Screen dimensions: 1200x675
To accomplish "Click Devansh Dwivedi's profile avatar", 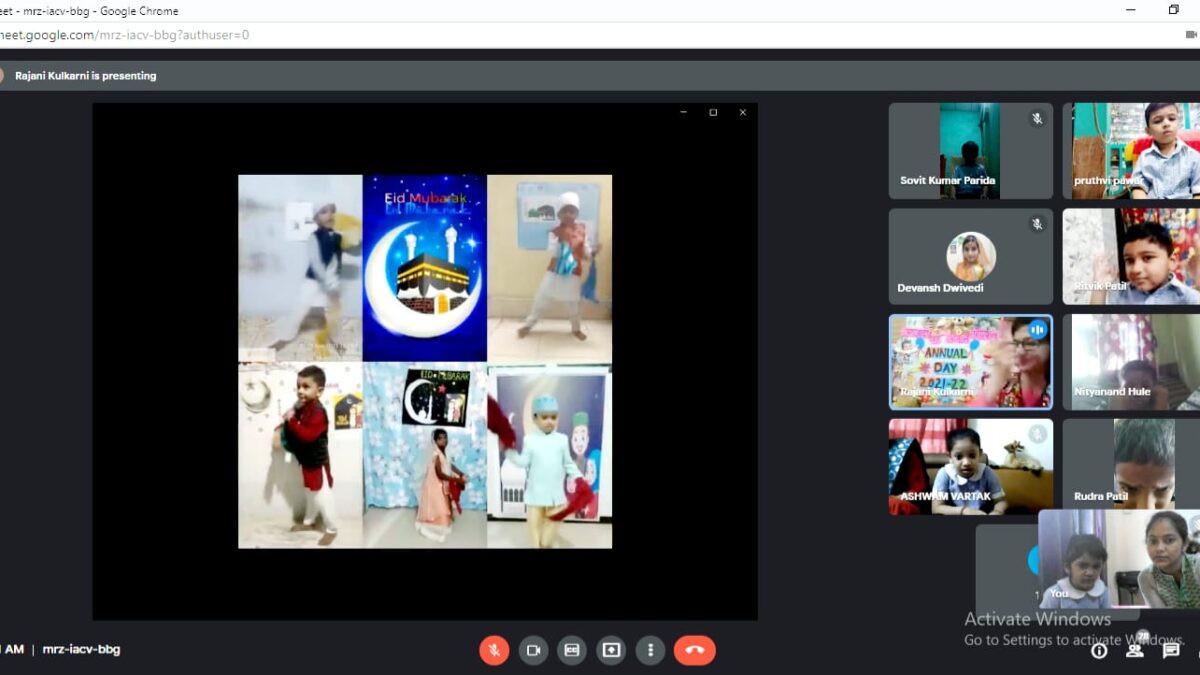I will point(971,257).
